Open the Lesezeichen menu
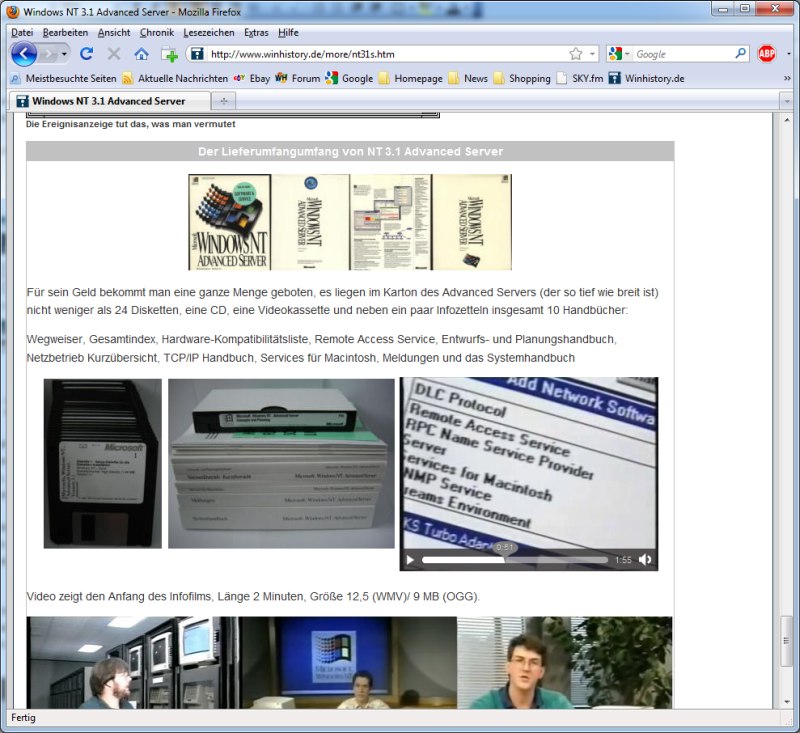The width and height of the screenshot is (800, 733). pos(209,33)
